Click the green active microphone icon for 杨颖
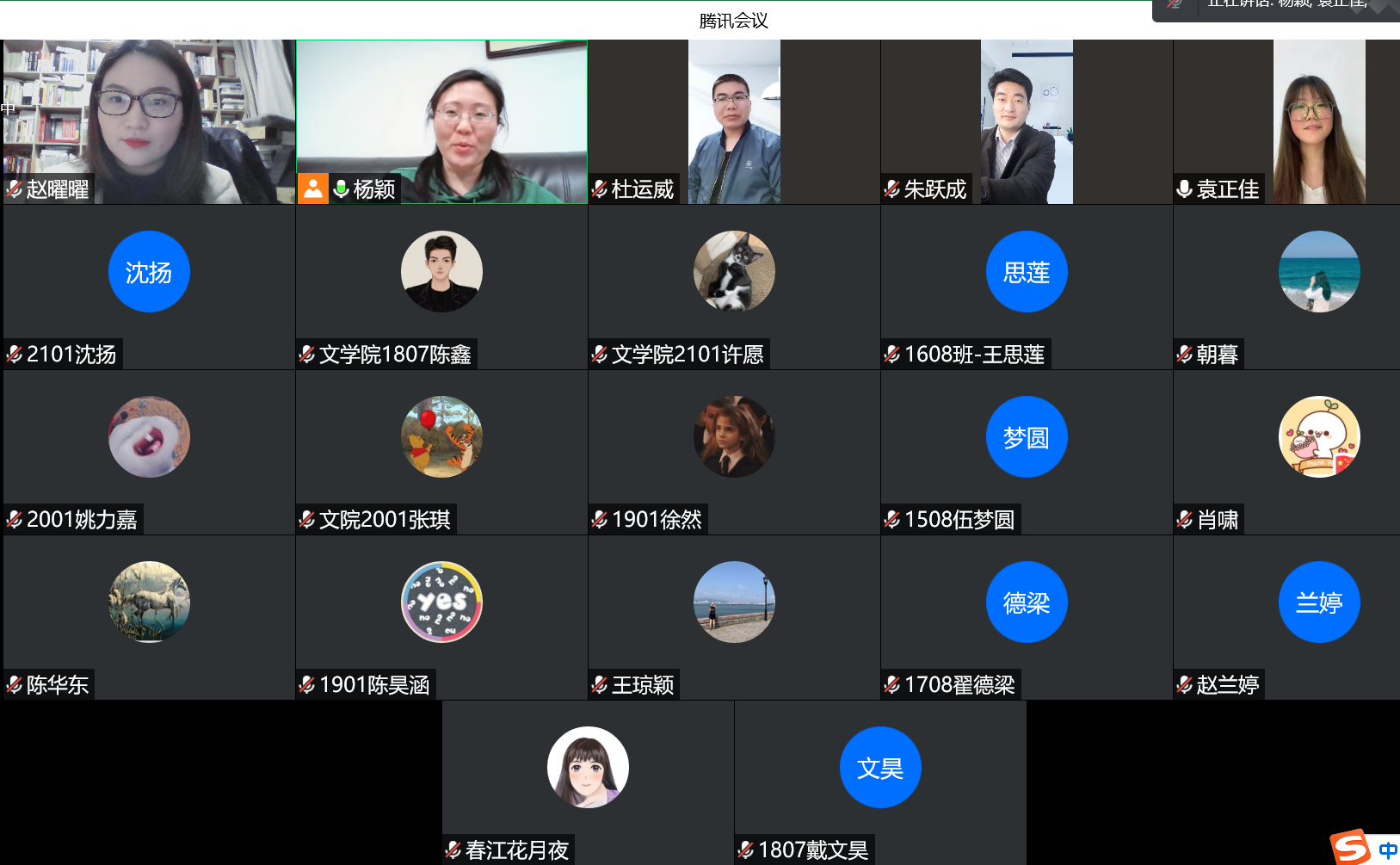This screenshot has width=1400, height=865. pyautogui.click(x=341, y=189)
